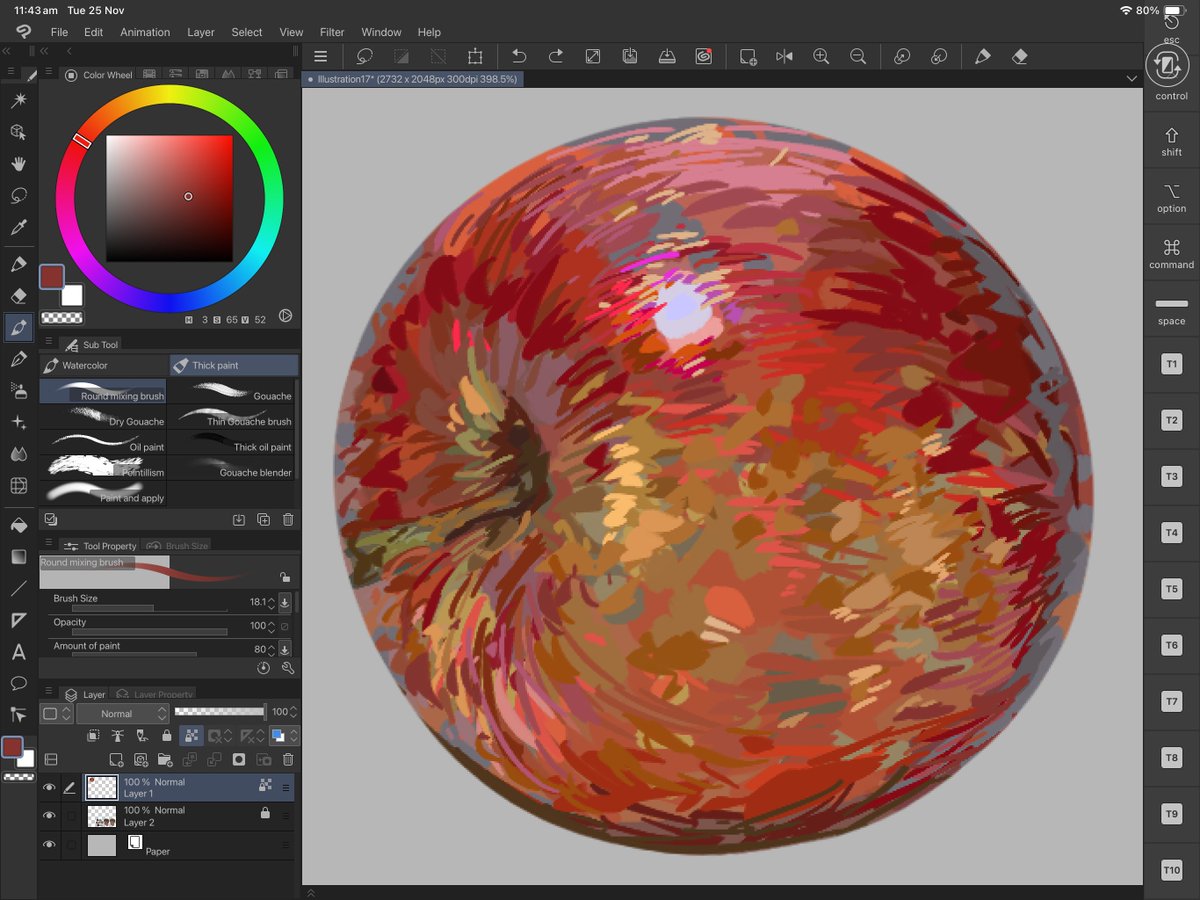Open the Animation menu
This screenshot has width=1200, height=900.
pos(145,32)
